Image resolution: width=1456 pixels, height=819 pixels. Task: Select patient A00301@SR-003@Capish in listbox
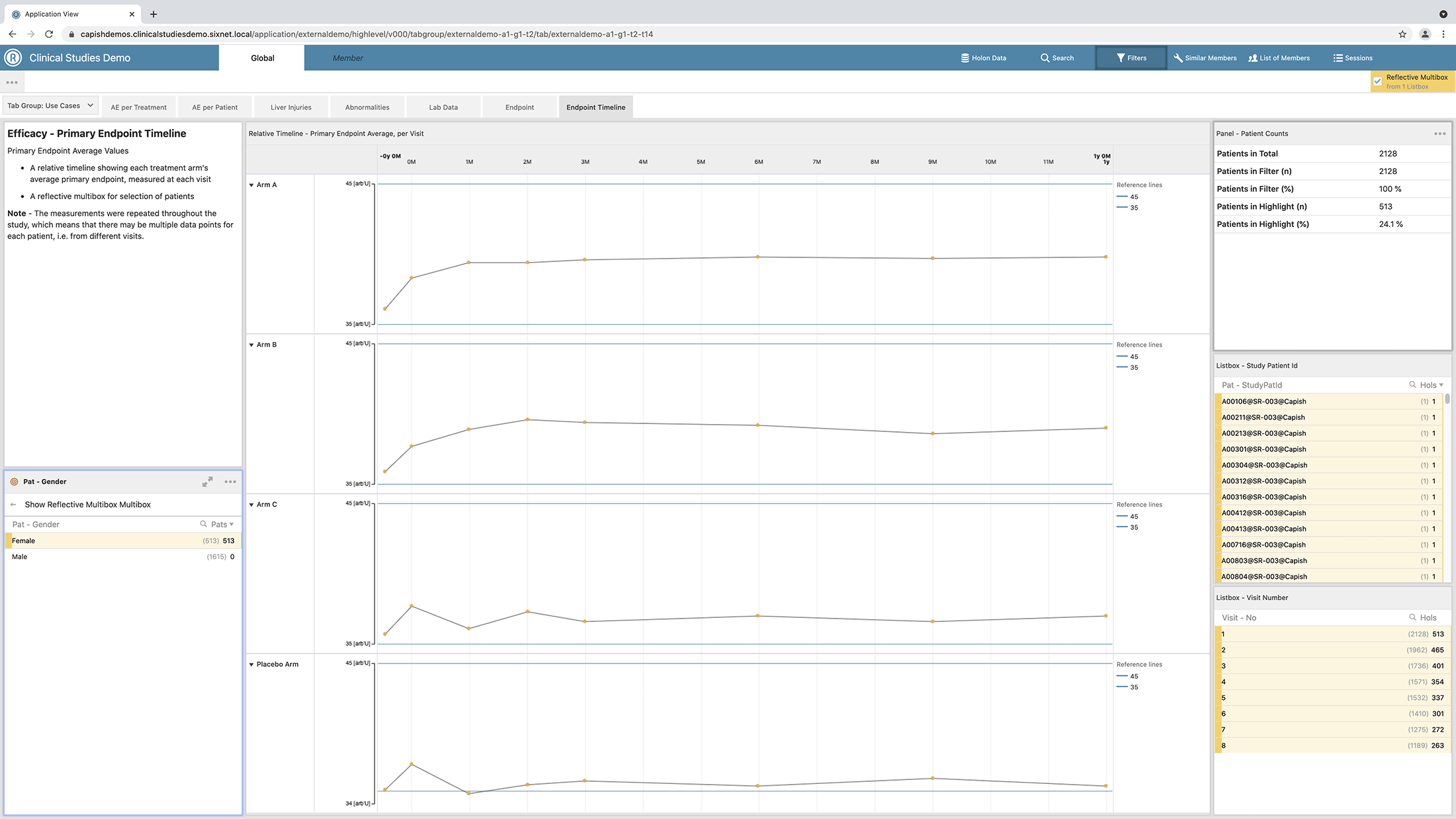tap(1263, 449)
